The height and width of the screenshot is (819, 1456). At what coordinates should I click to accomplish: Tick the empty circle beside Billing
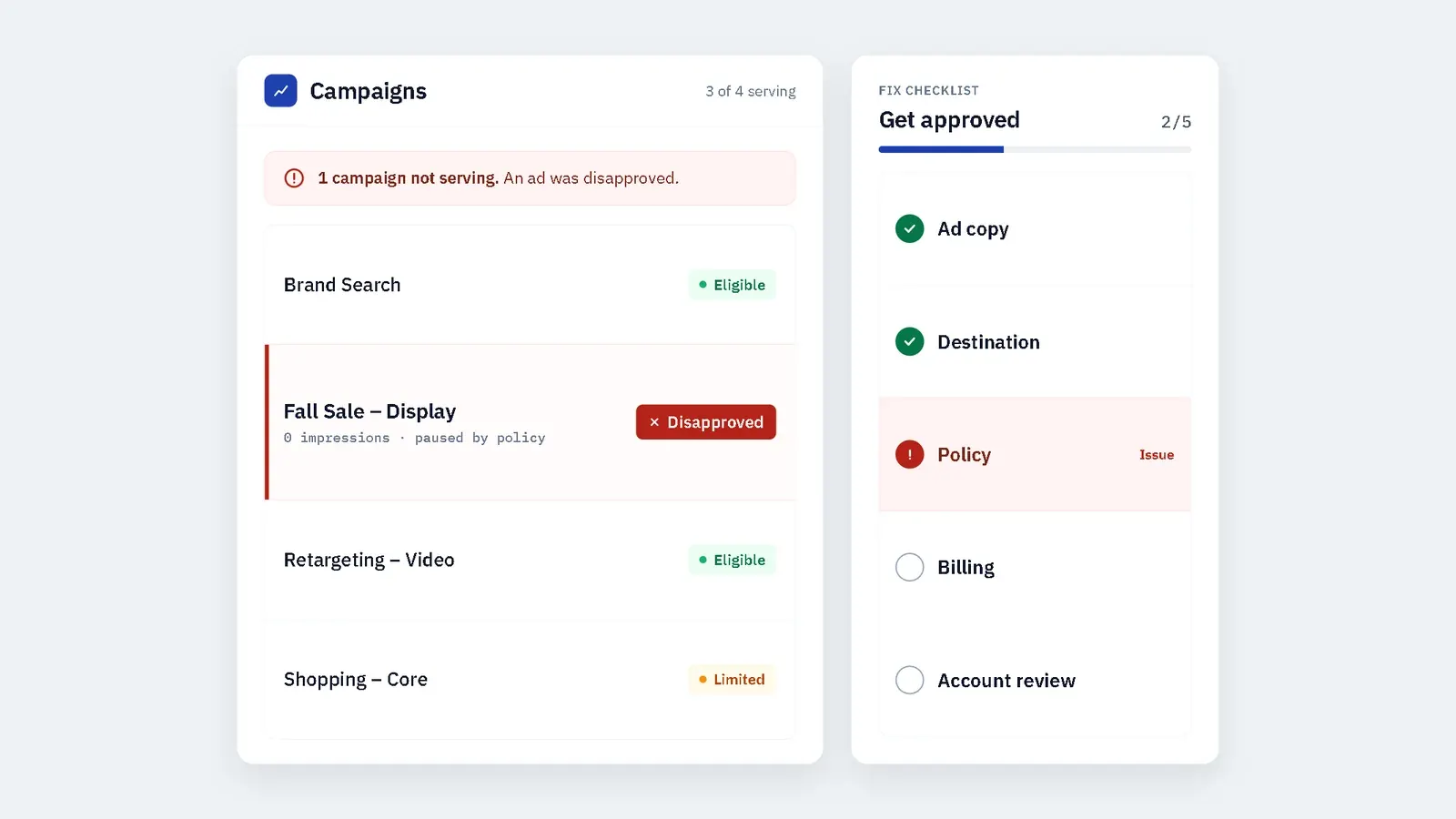[909, 567]
